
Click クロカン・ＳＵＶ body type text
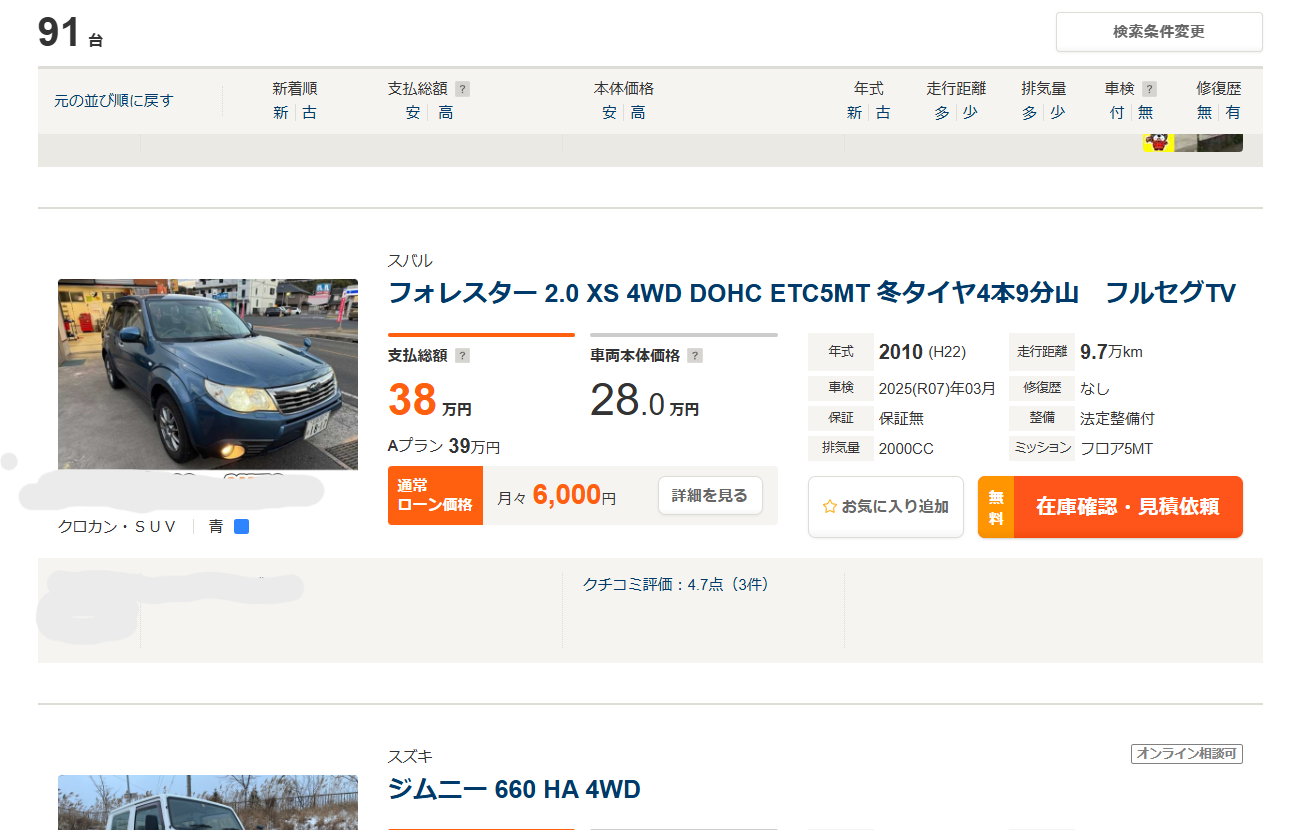pos(117,526)
